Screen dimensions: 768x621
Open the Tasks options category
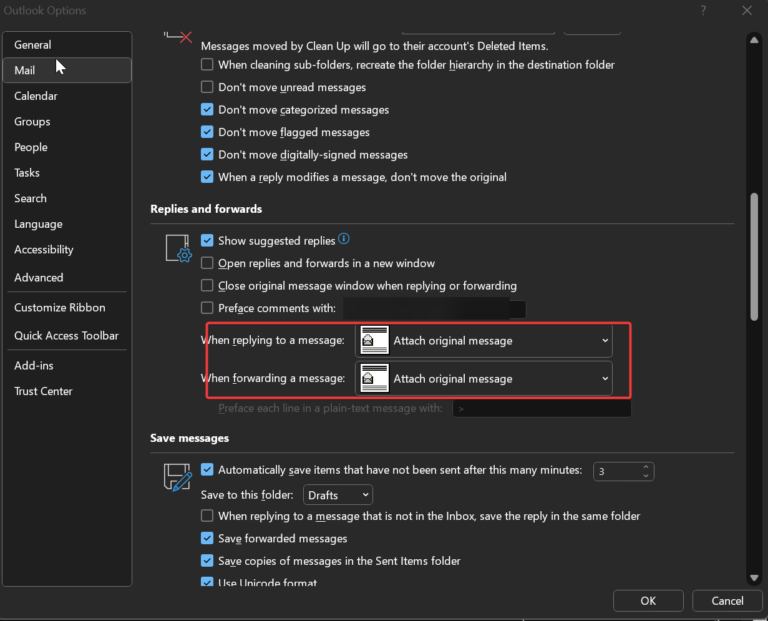click(67, 172)
